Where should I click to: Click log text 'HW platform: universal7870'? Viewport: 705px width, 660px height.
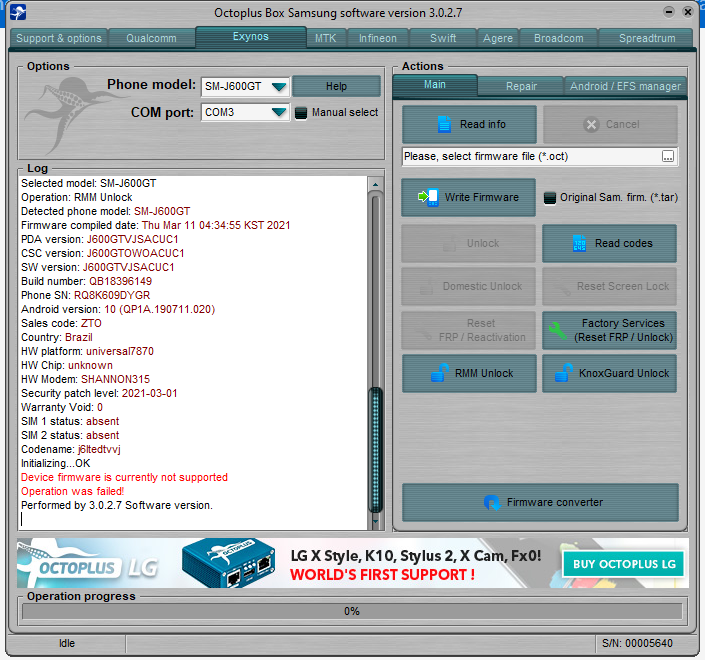pyautogui.click(x=87, y=351)
